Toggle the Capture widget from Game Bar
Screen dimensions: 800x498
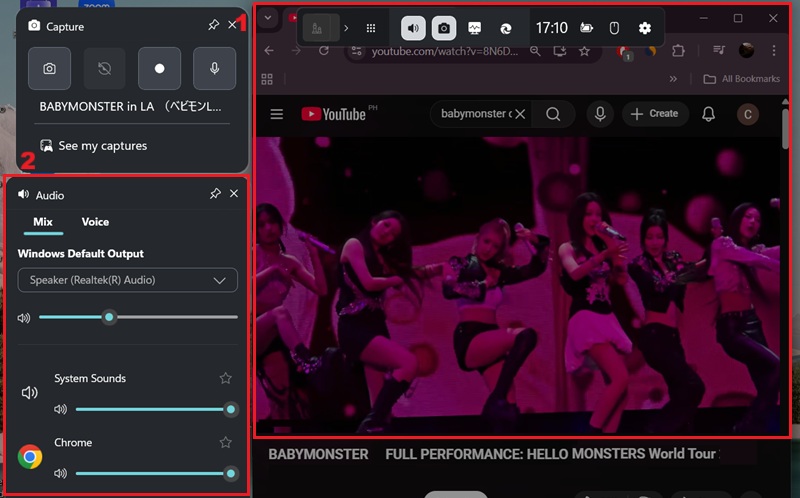(444, 28)
